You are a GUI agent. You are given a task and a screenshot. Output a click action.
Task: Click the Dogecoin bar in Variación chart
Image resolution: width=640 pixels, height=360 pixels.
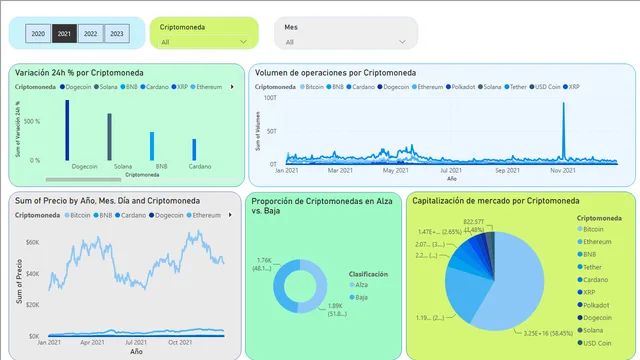click(67, 130)
